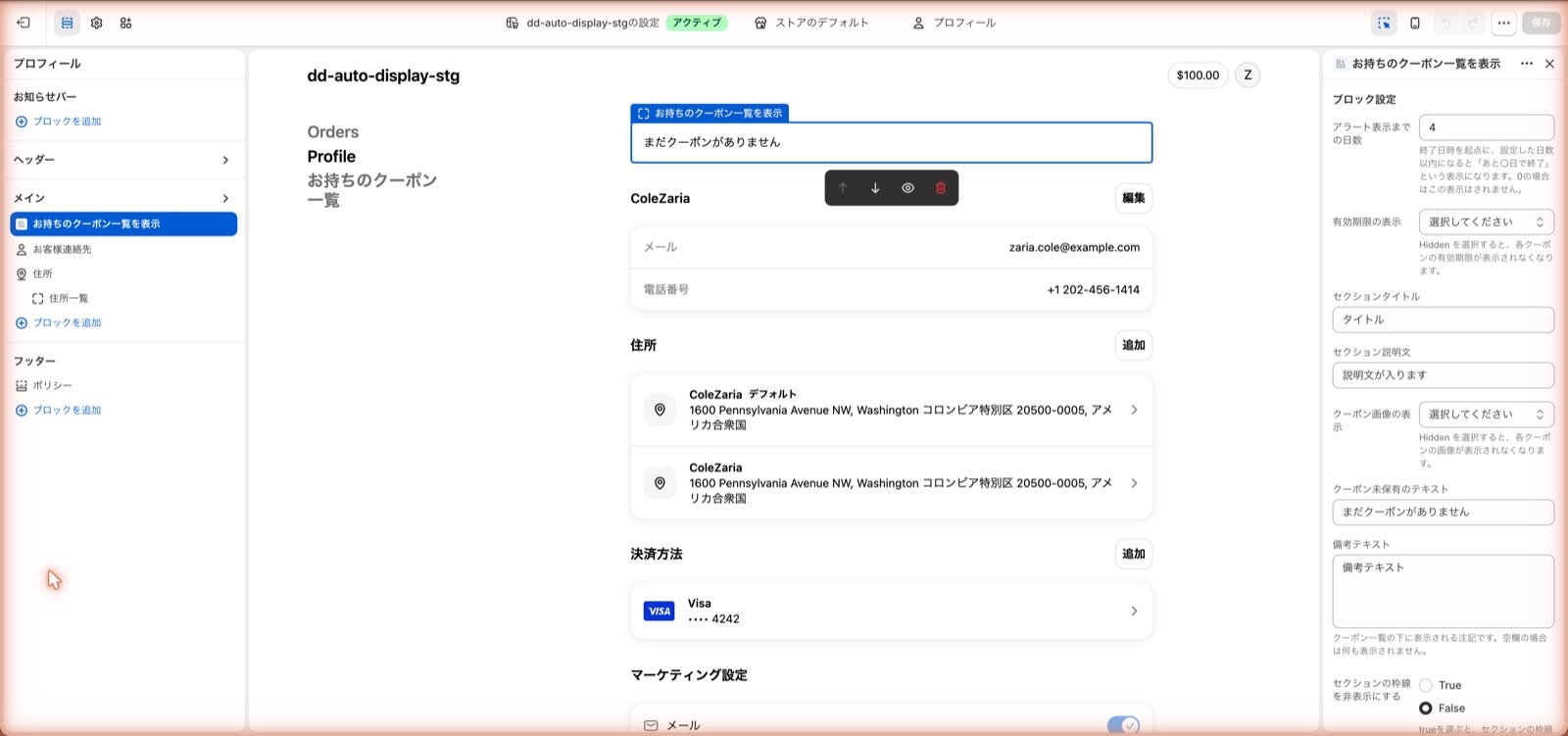Click the redo arrow icon
This screenshot has width=1568, height=736.
(1473, 23)
